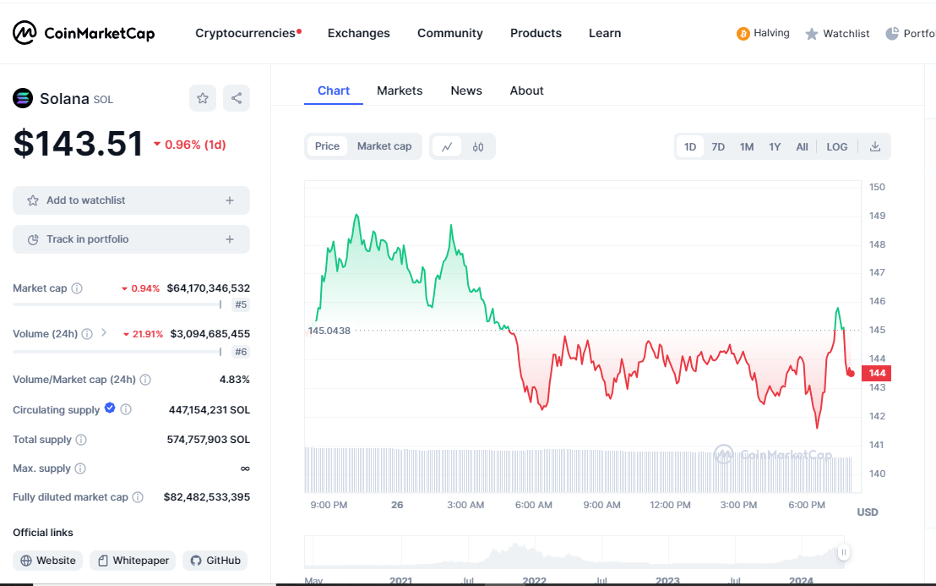This screenshot has height=586, width=936.
Task: Click the 574,757,903 SOL total supply
Action: pyautogui.click(x=208, y=439)
